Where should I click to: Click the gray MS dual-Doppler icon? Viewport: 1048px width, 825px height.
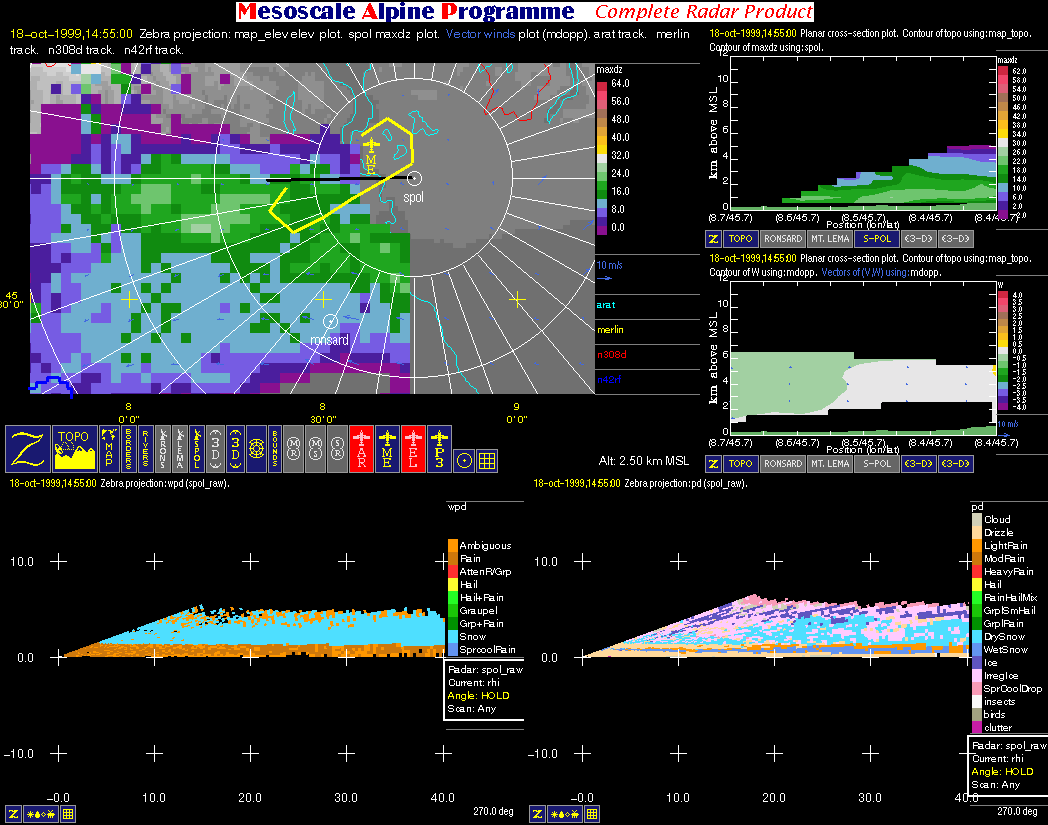(x=316, y=449)
